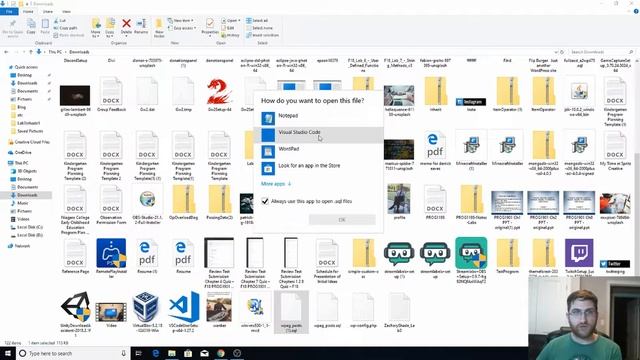Select Music under This PC
This screenshot has height=360, width=640.
(22, 203)
